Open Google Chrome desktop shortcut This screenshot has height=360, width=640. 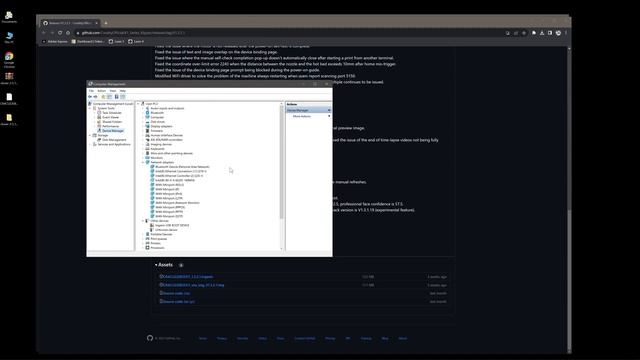[9, 59]
